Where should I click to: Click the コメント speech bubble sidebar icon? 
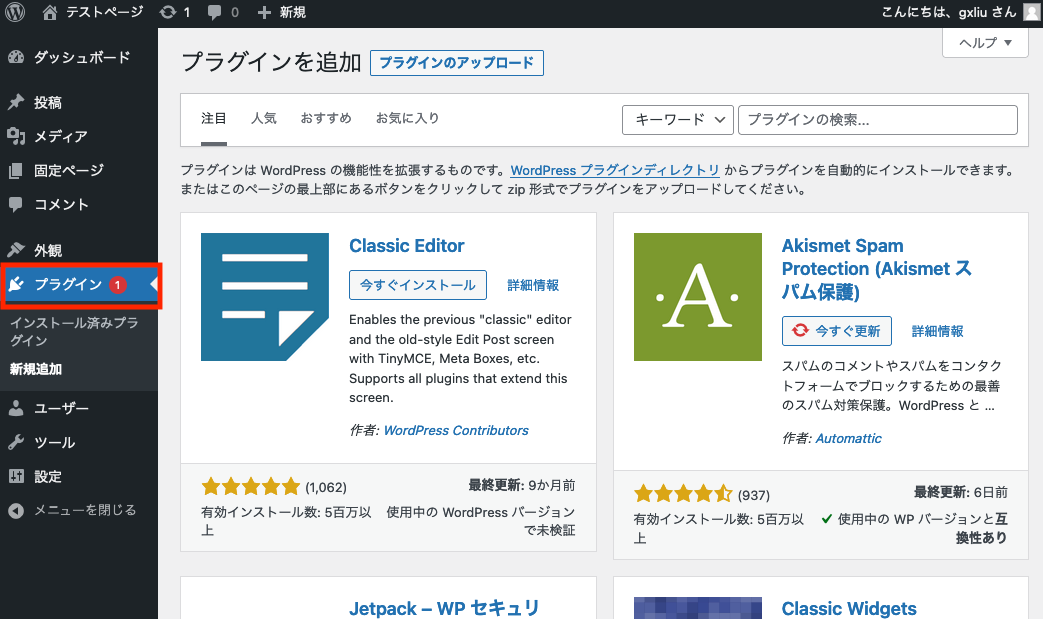[x=16, y=204]
